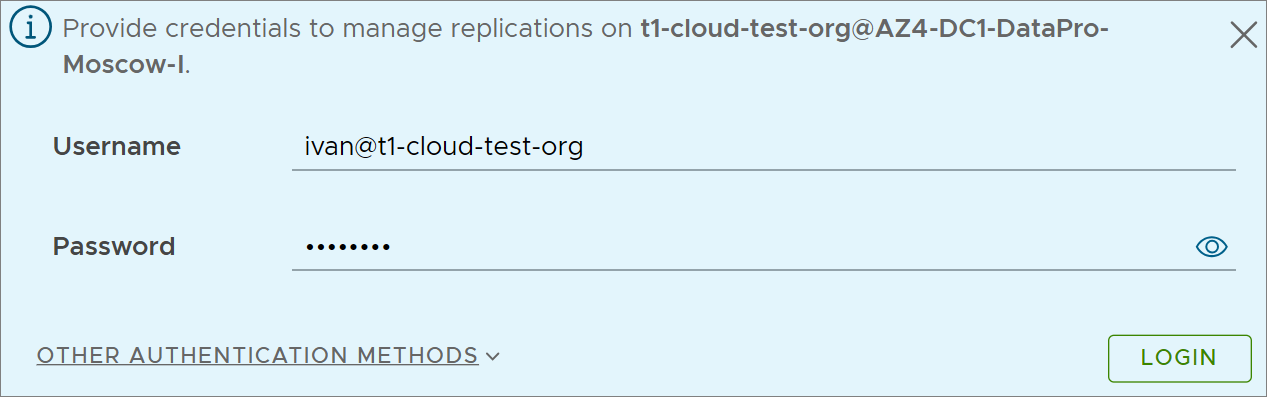
Task: Click the Username label
Action: pyautogui.click(x=116, y=146)
